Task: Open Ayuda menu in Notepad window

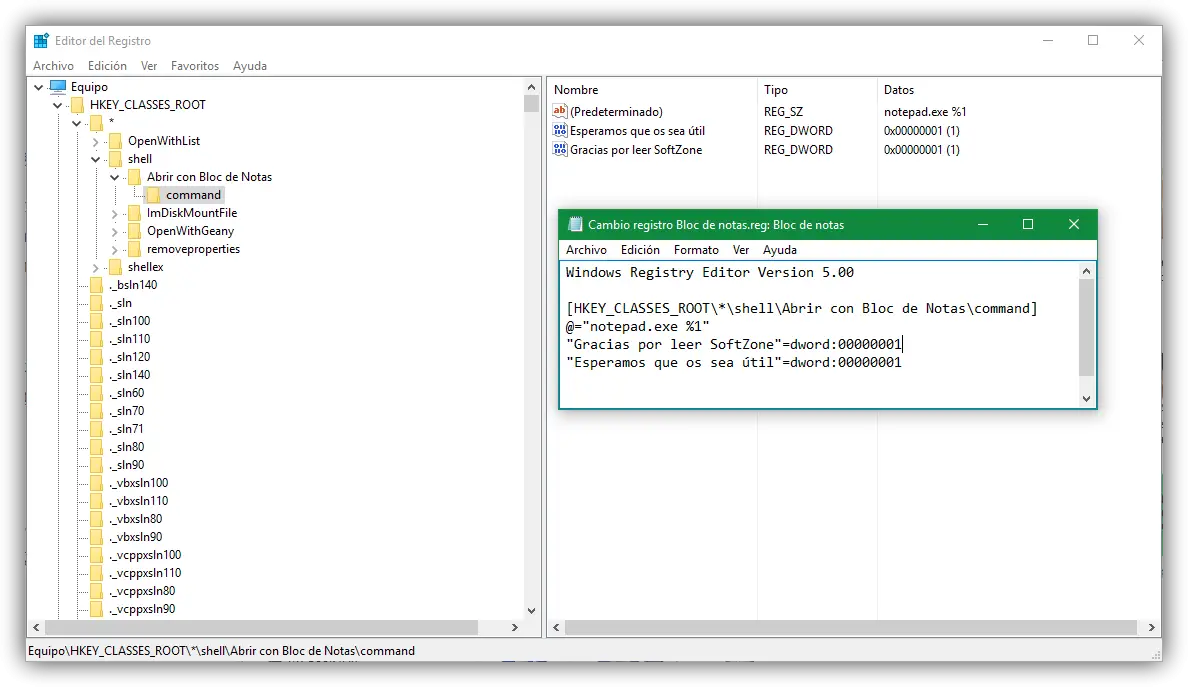Action: pyautogui.click(x=780, y=250)
